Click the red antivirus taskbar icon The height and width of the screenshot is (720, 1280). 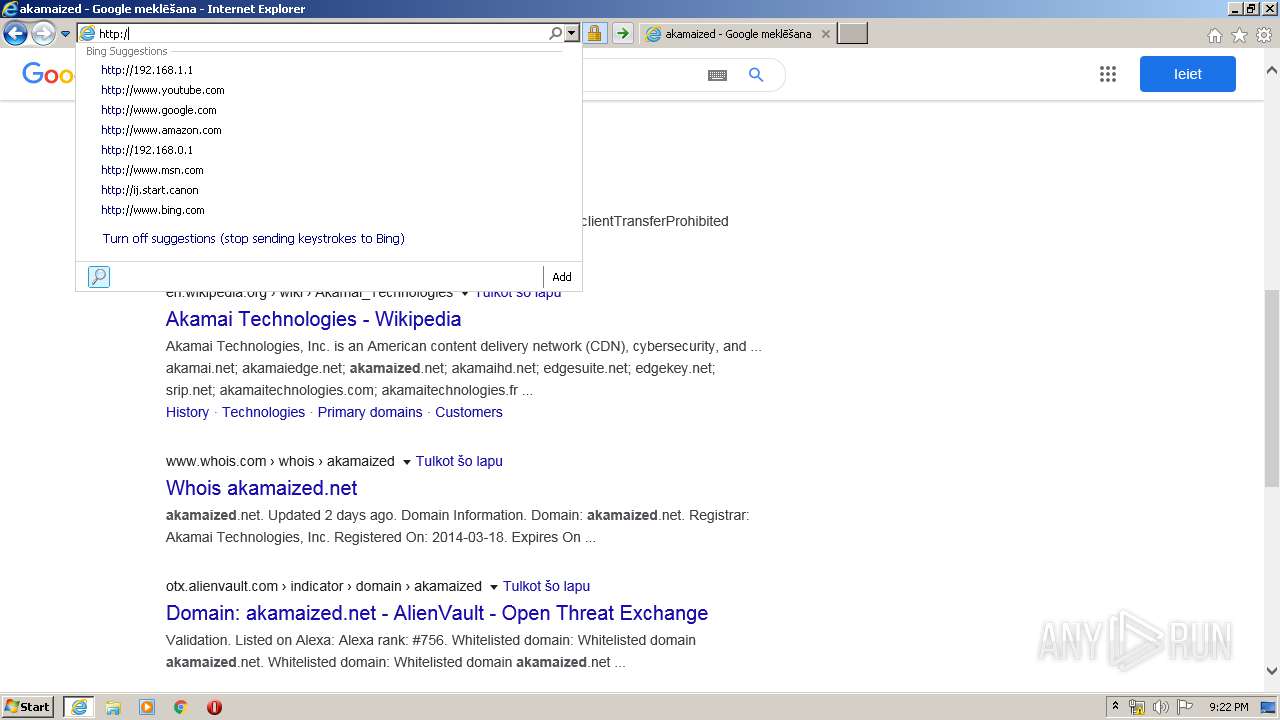[x=214, y=707]
